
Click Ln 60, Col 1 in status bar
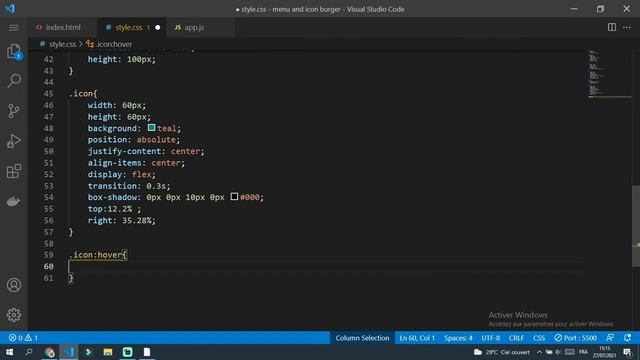(417, 338)
